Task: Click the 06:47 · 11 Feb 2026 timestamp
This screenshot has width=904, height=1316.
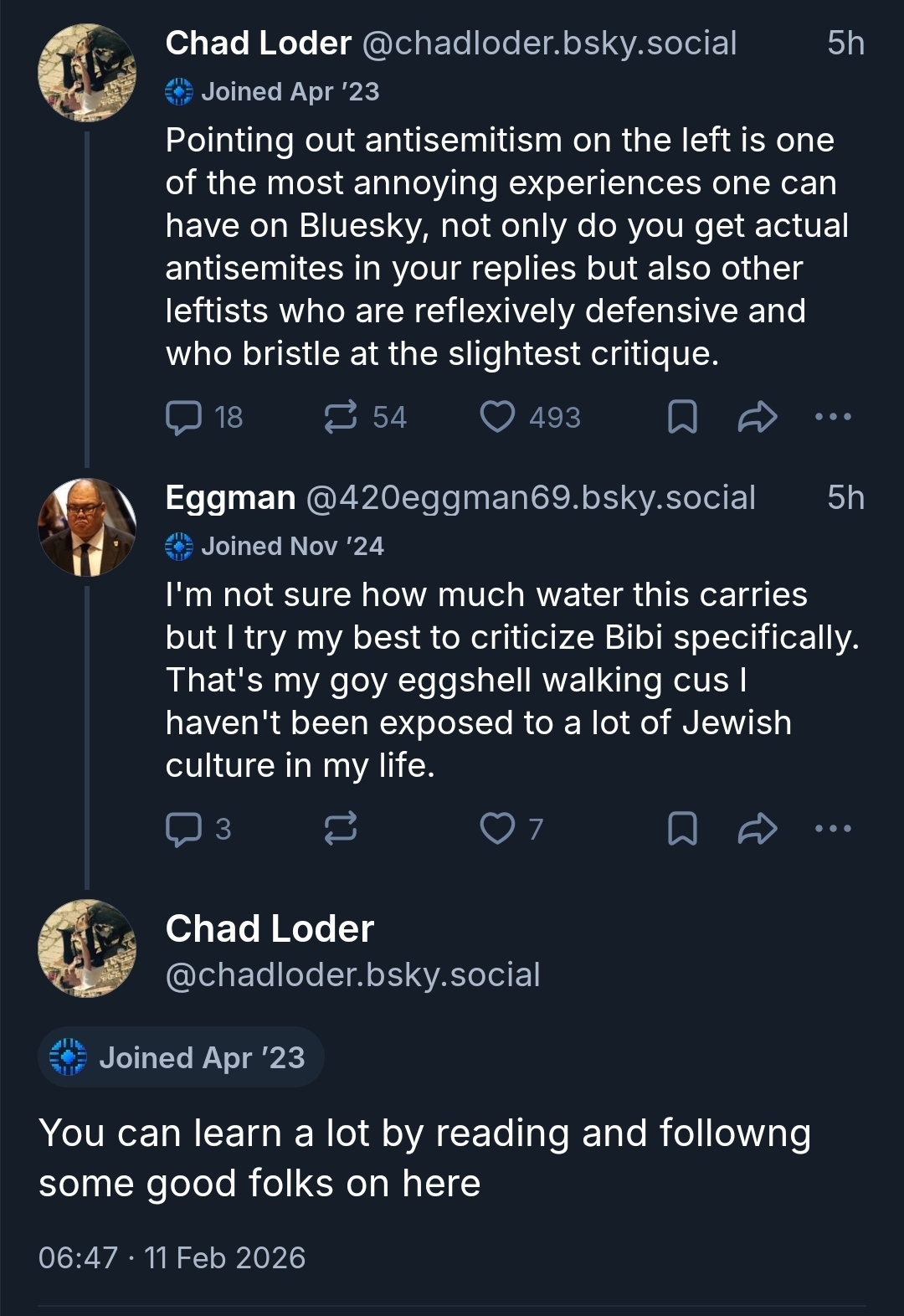Action: coord(172,1257)
